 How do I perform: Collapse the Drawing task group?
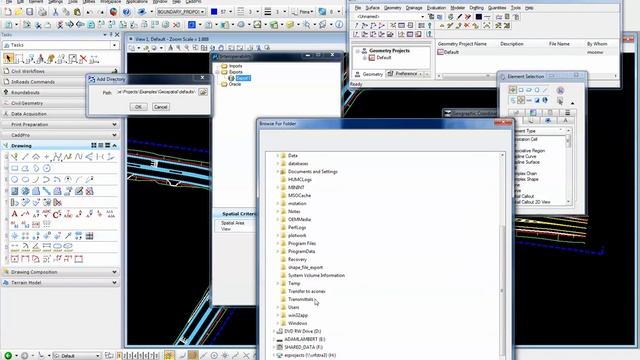pos(115,145)
